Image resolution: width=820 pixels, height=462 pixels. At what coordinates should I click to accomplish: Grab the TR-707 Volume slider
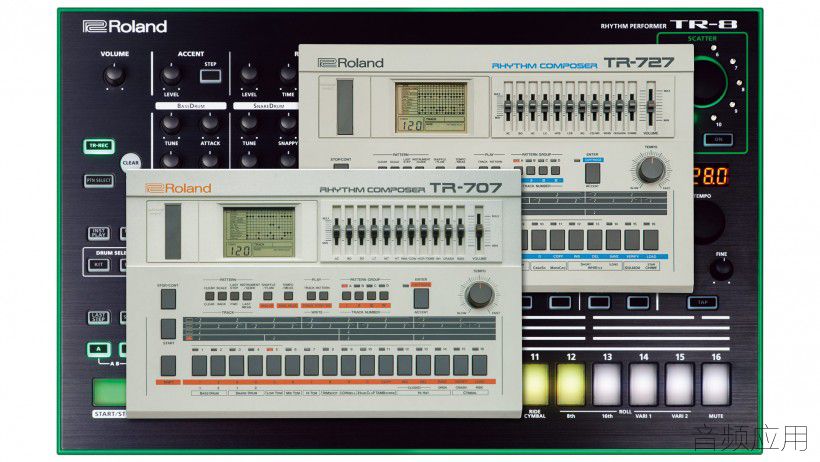pyautogui.click(x=479, y=230)
